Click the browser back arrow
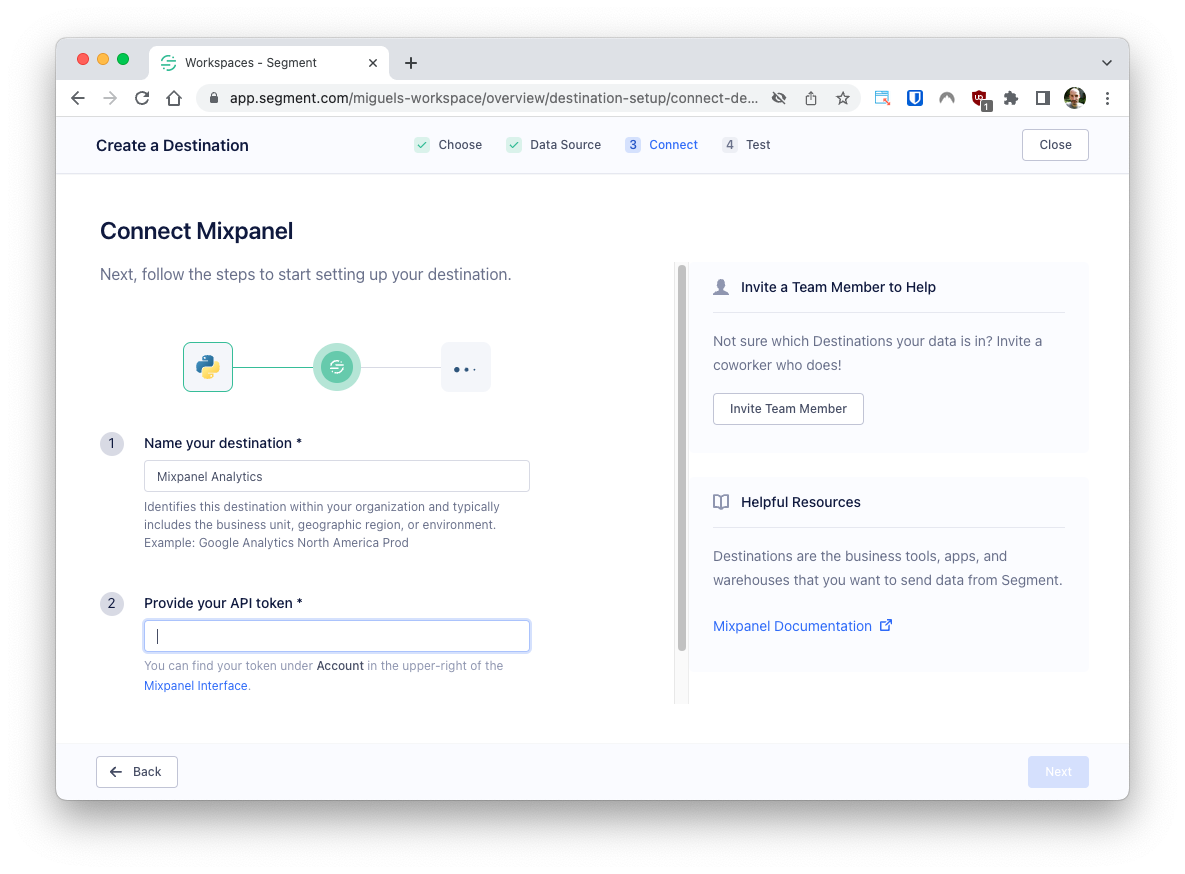 [x=78, y=98]
